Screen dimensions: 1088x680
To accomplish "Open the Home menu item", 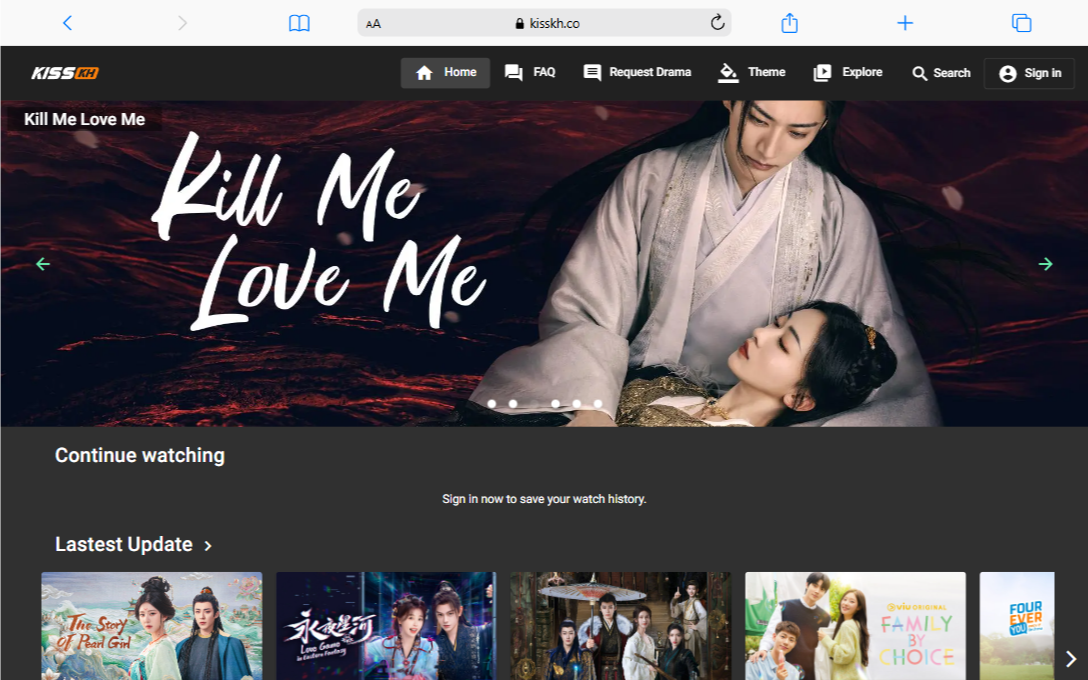I will (446, 73).
